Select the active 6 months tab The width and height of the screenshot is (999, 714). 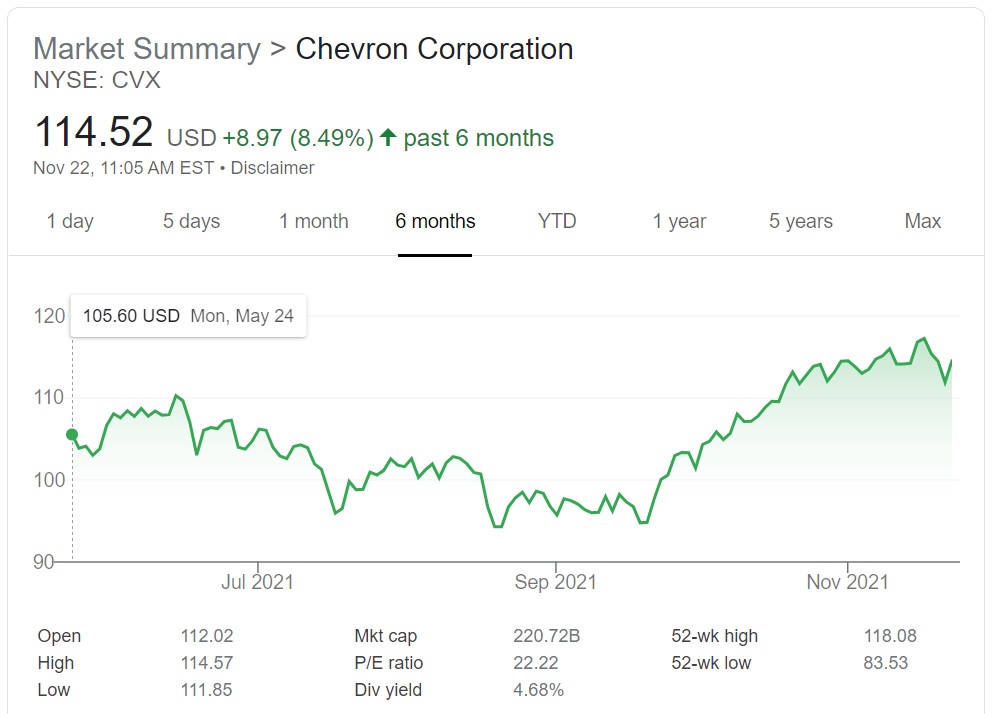435,221
